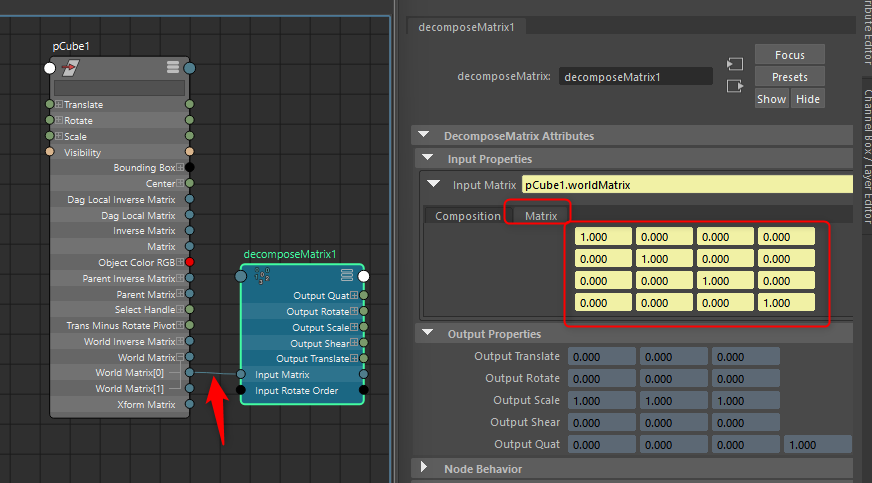Collapse the DecomposeMatrix Attributes section
This screenshot has width=872, height=483.
pyautogui.click(x=424, y=135)
